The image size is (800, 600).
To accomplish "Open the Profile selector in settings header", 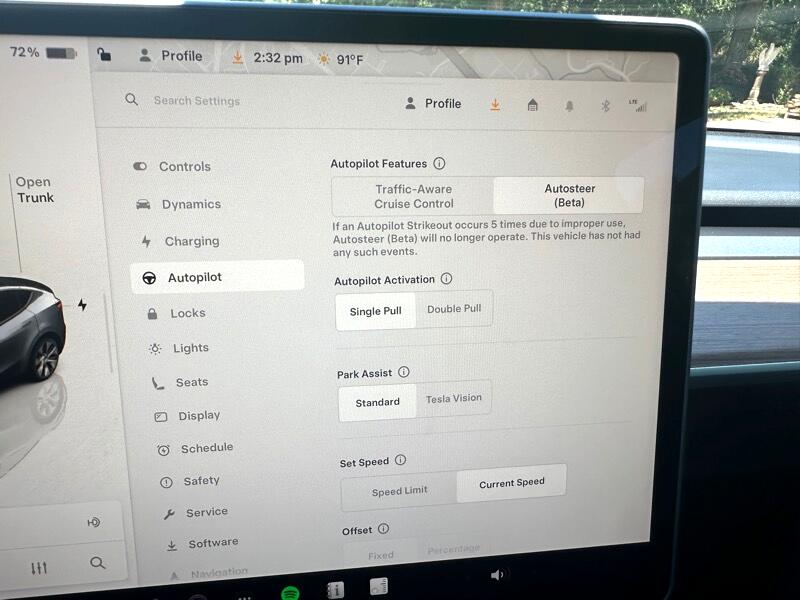I will (433, 103).
